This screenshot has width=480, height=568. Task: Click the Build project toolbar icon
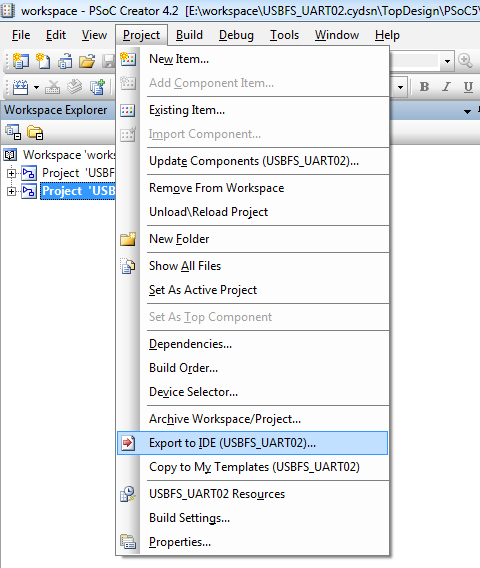(21, 87)
